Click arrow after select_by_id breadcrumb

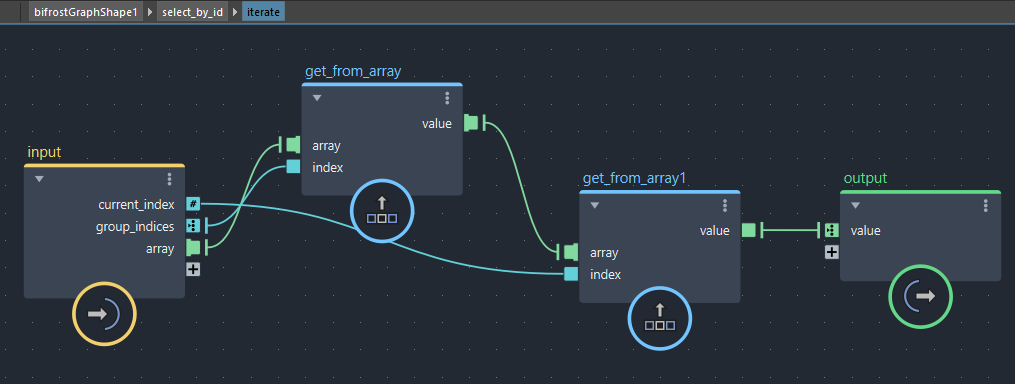tap(235, 12)
